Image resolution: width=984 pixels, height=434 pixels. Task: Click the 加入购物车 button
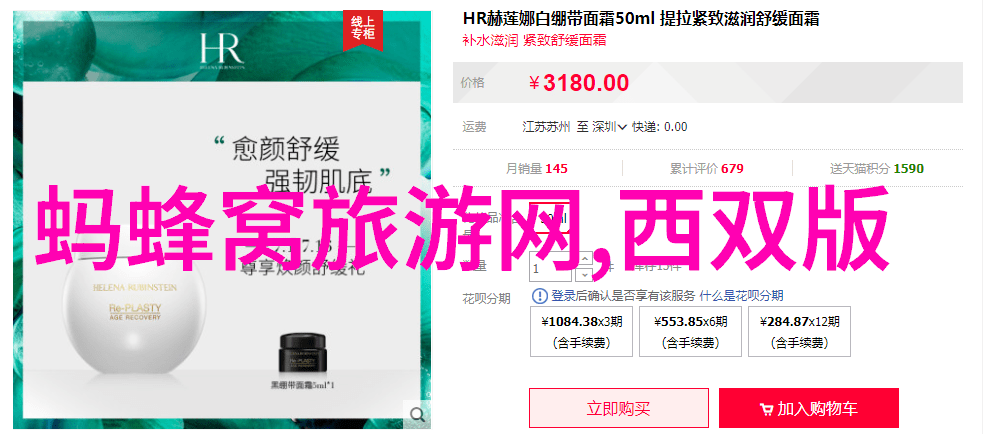tap(809, 408)
